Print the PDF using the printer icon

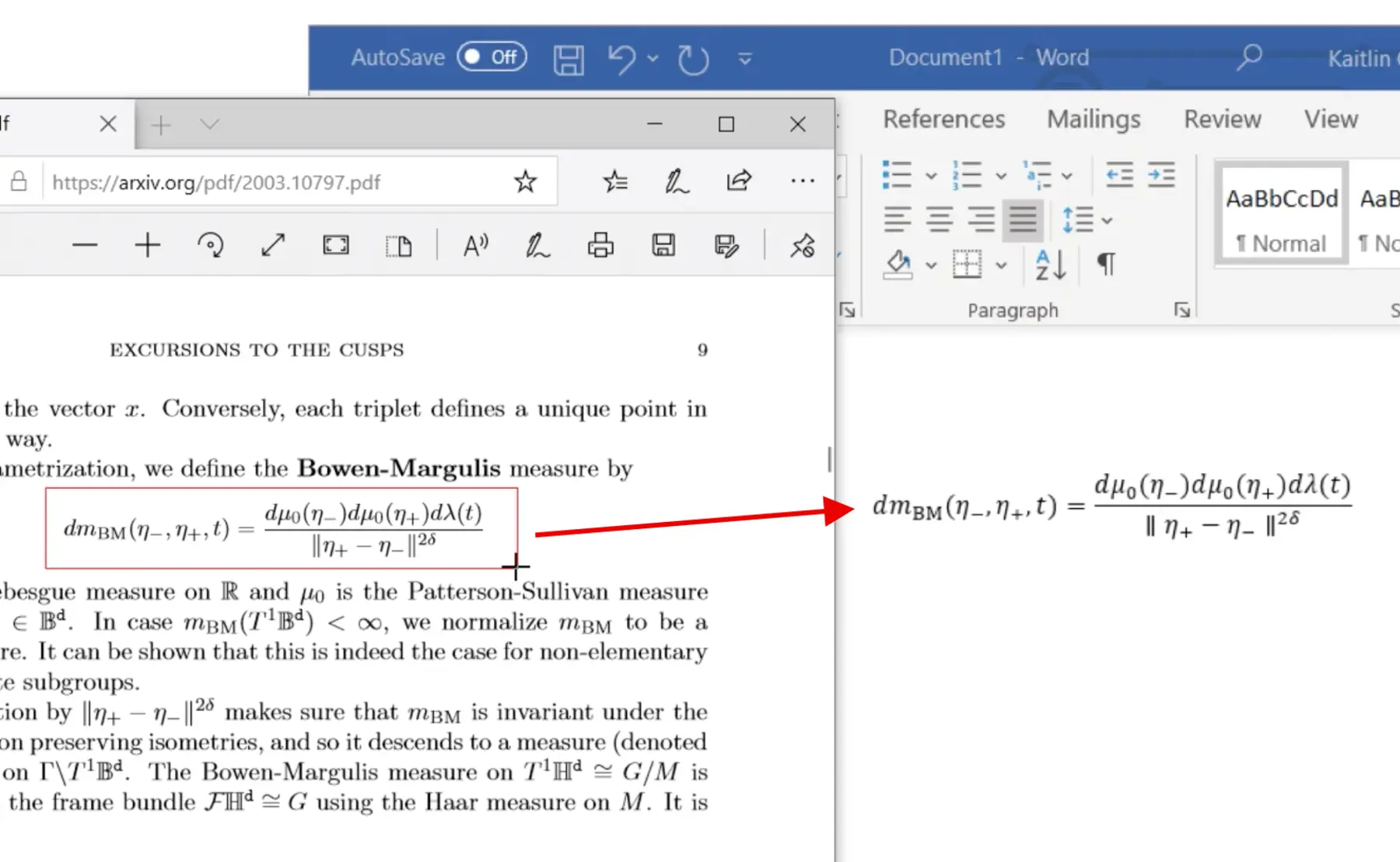pyautogui.click(x=600, y=246)
